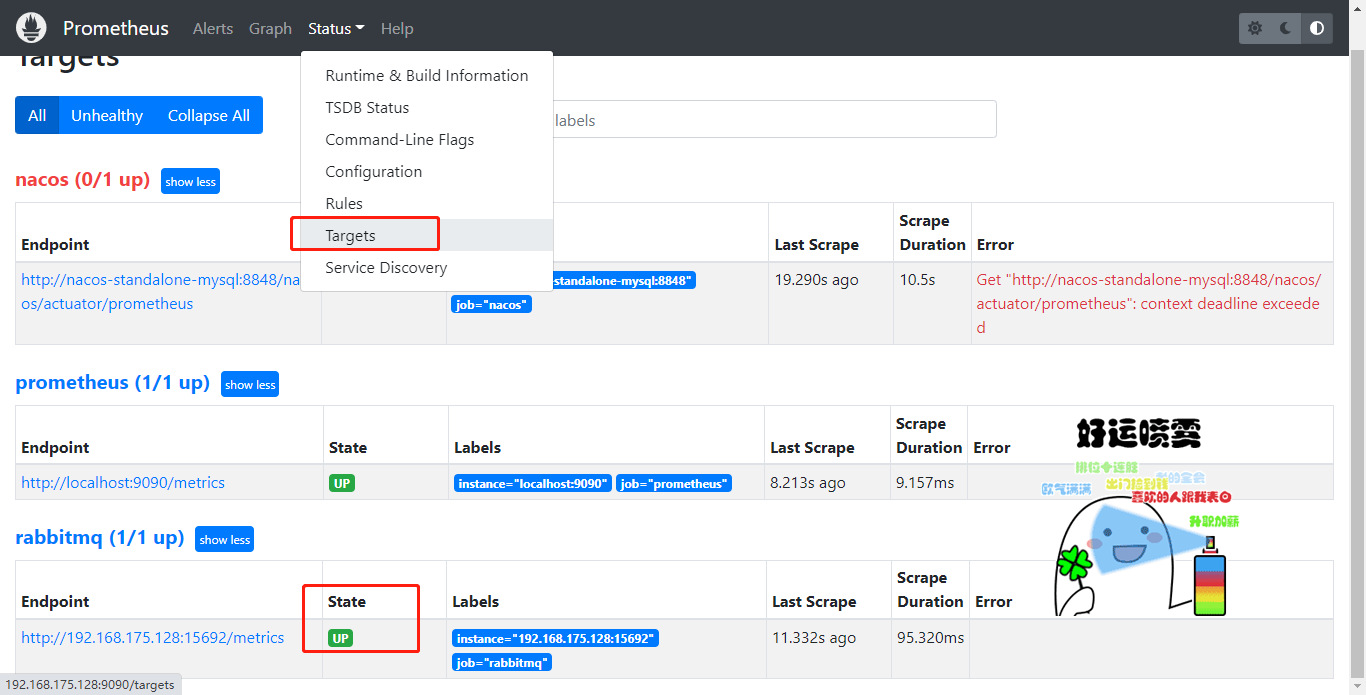Image resolution: width=1366 pixels, height=695 pixels.
Task: Open 192.168.175.128:15692/metrics endpoint link
Action: click(x=153, y=637)
